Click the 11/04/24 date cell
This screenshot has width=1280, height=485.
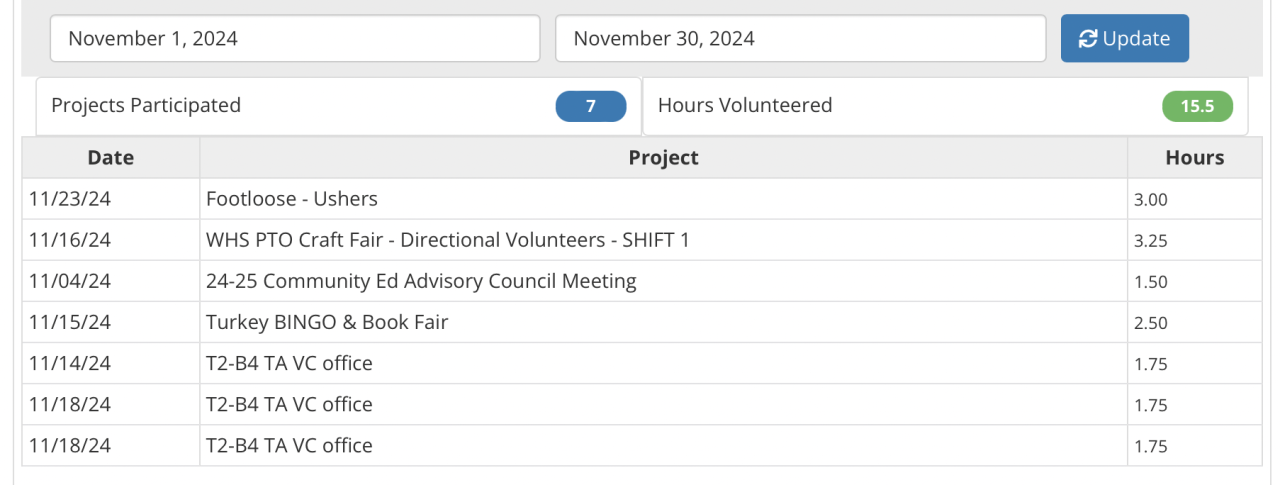pos(70,281)
